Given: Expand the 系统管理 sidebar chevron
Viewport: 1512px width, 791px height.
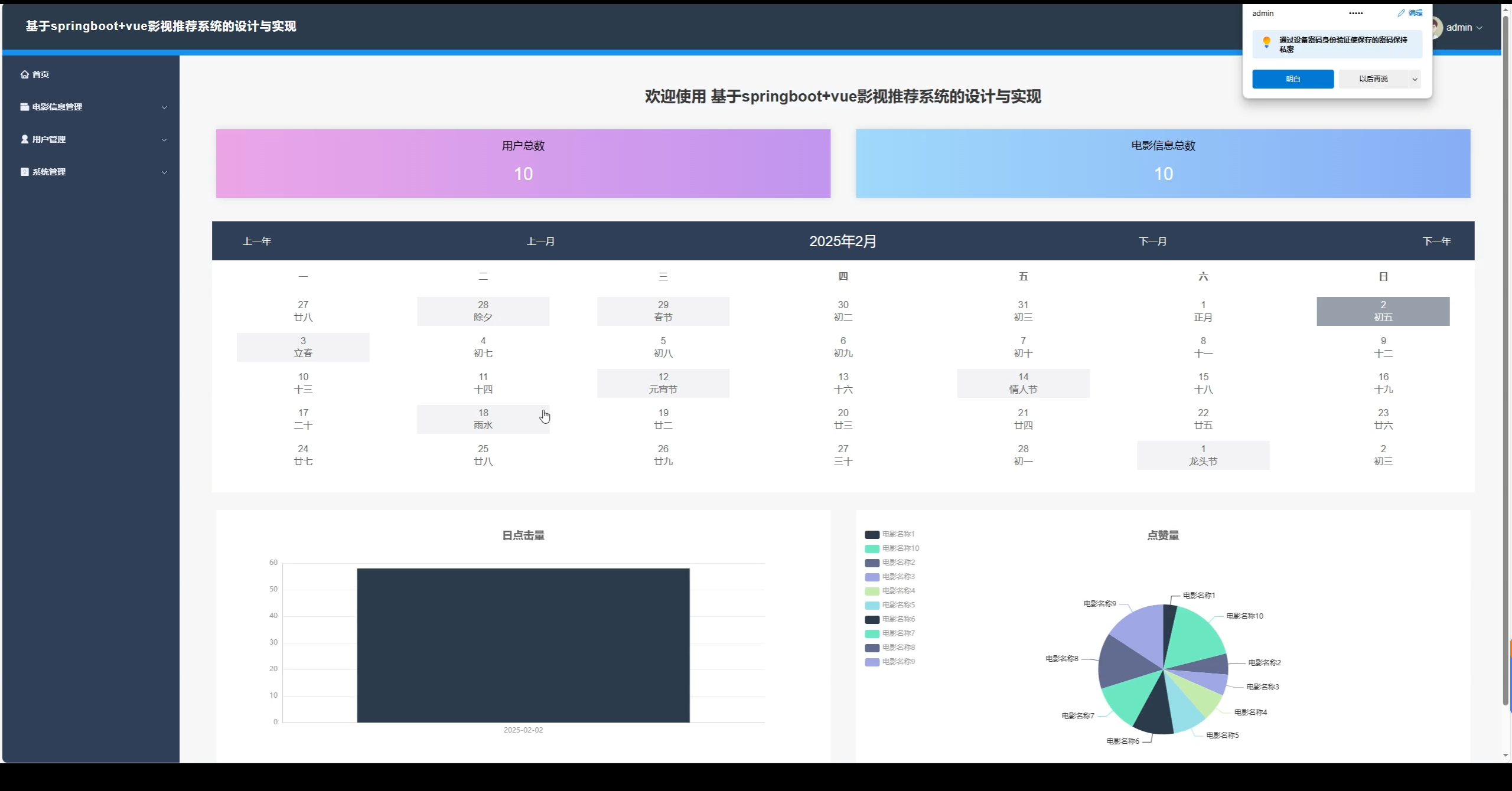Looking at the screenshot, I should [x=164, y=172].
